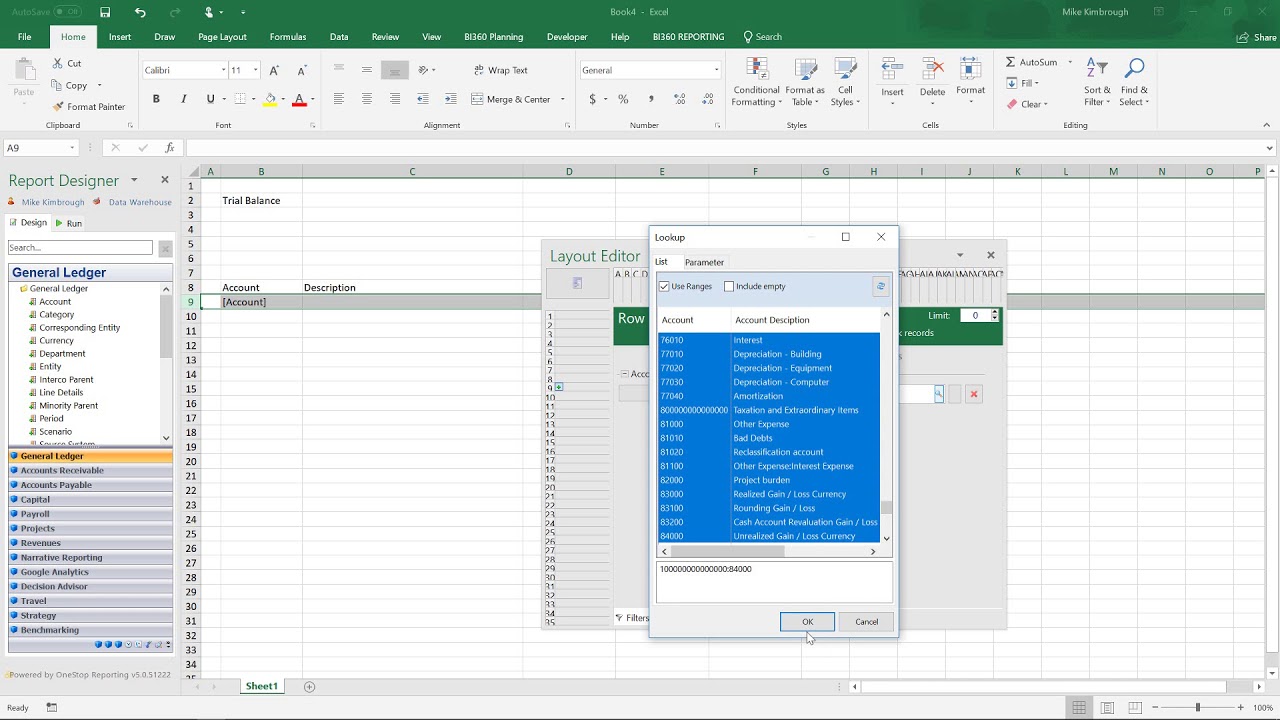Open the Payroll module
This screenshot has width=1280, height=720.
[x=90, y=514]
